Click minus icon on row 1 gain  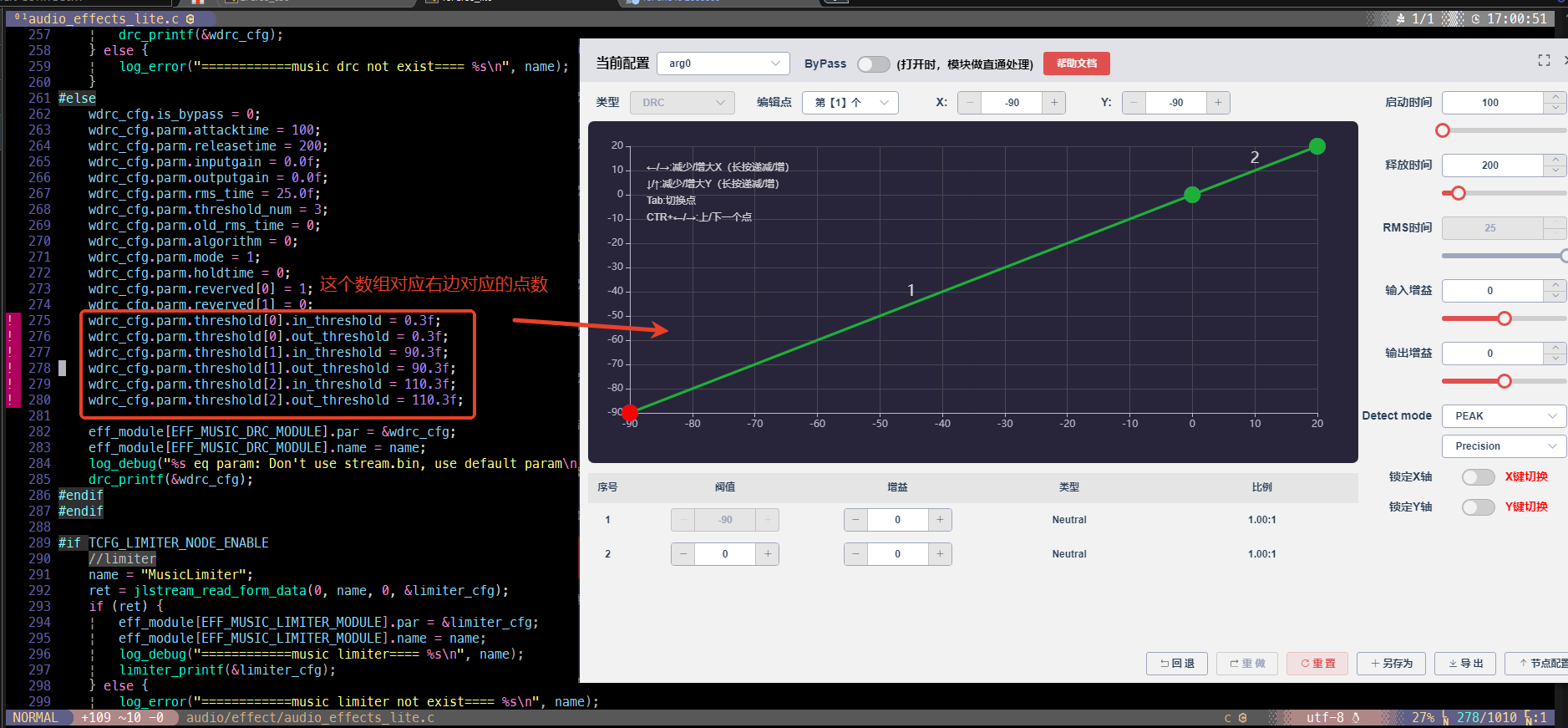[x=855, y=520]
